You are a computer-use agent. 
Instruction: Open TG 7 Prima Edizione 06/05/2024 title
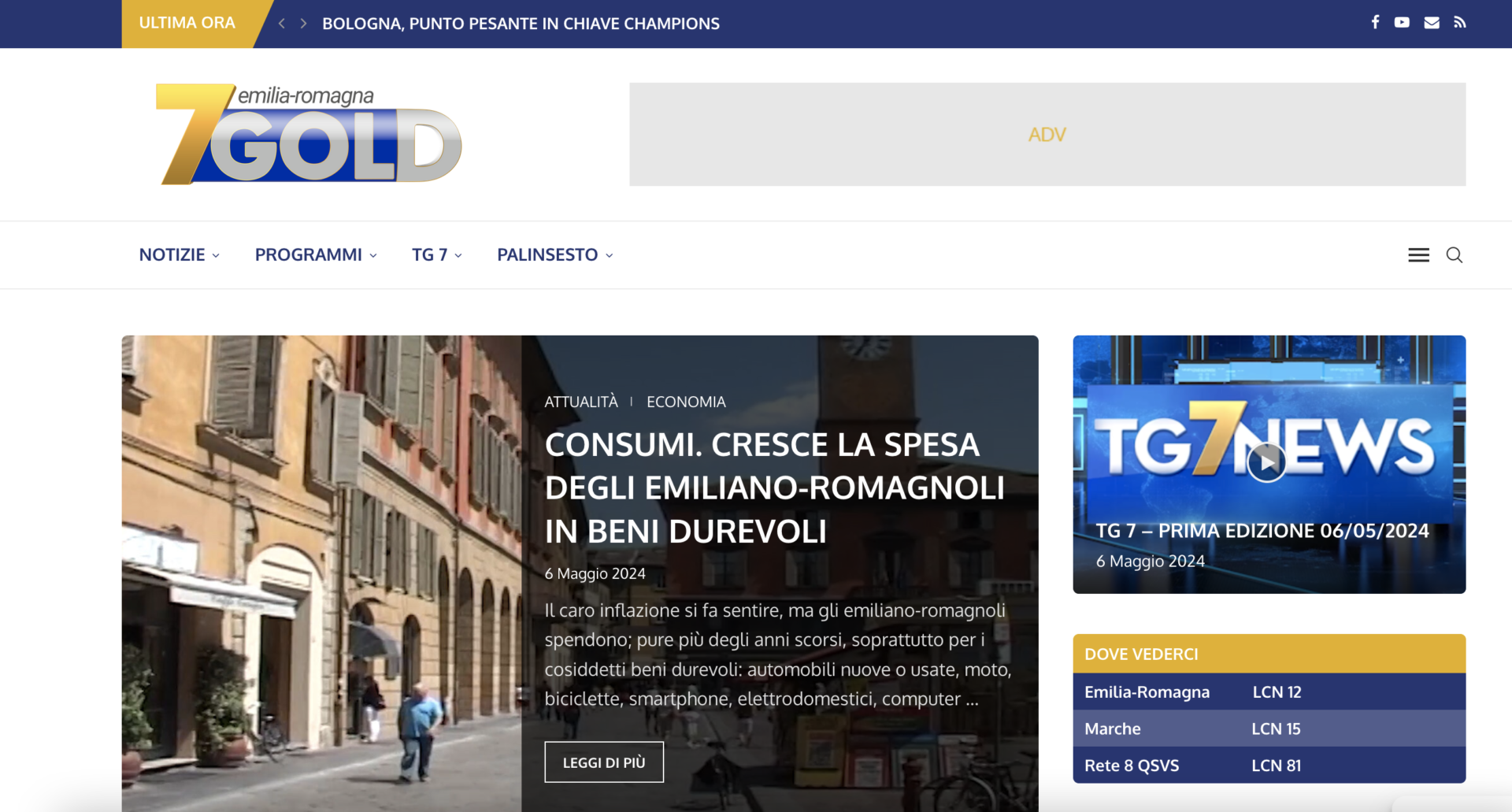pyautogui.click(x=1262, y=531)
